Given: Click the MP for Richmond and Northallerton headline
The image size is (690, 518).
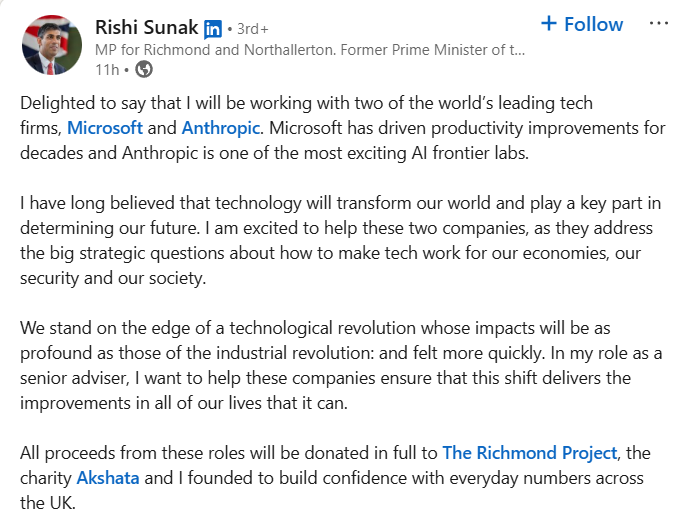Looking at the screenshot, I should coord(310,48).
